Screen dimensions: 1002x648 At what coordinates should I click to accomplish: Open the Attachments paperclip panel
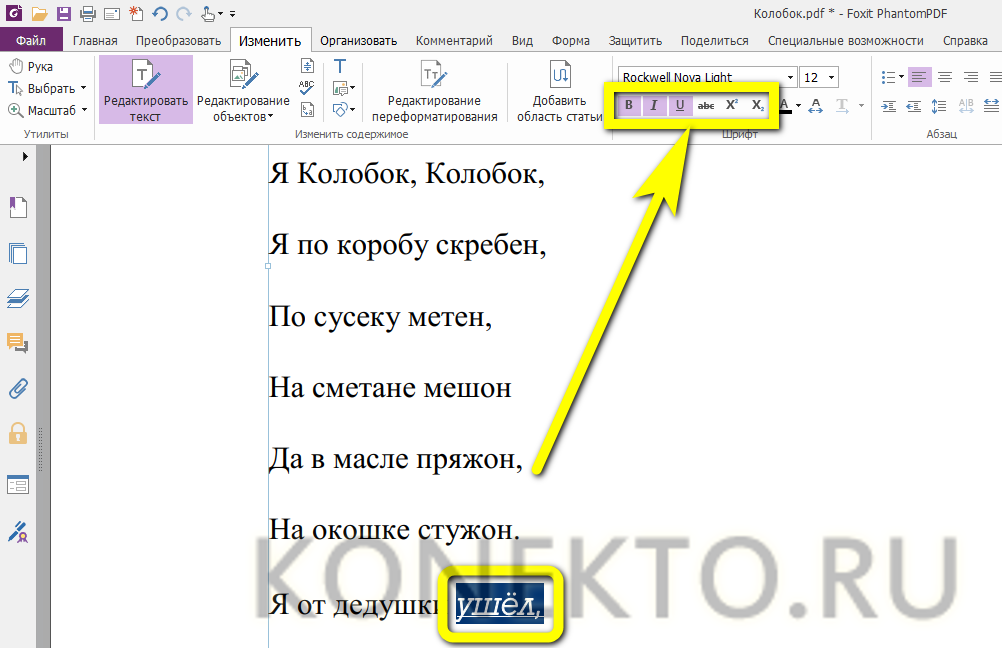(x=18, y=388)
